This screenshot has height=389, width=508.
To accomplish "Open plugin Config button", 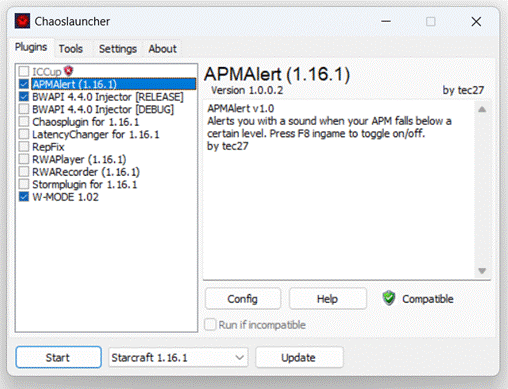I will coord(243,299).
